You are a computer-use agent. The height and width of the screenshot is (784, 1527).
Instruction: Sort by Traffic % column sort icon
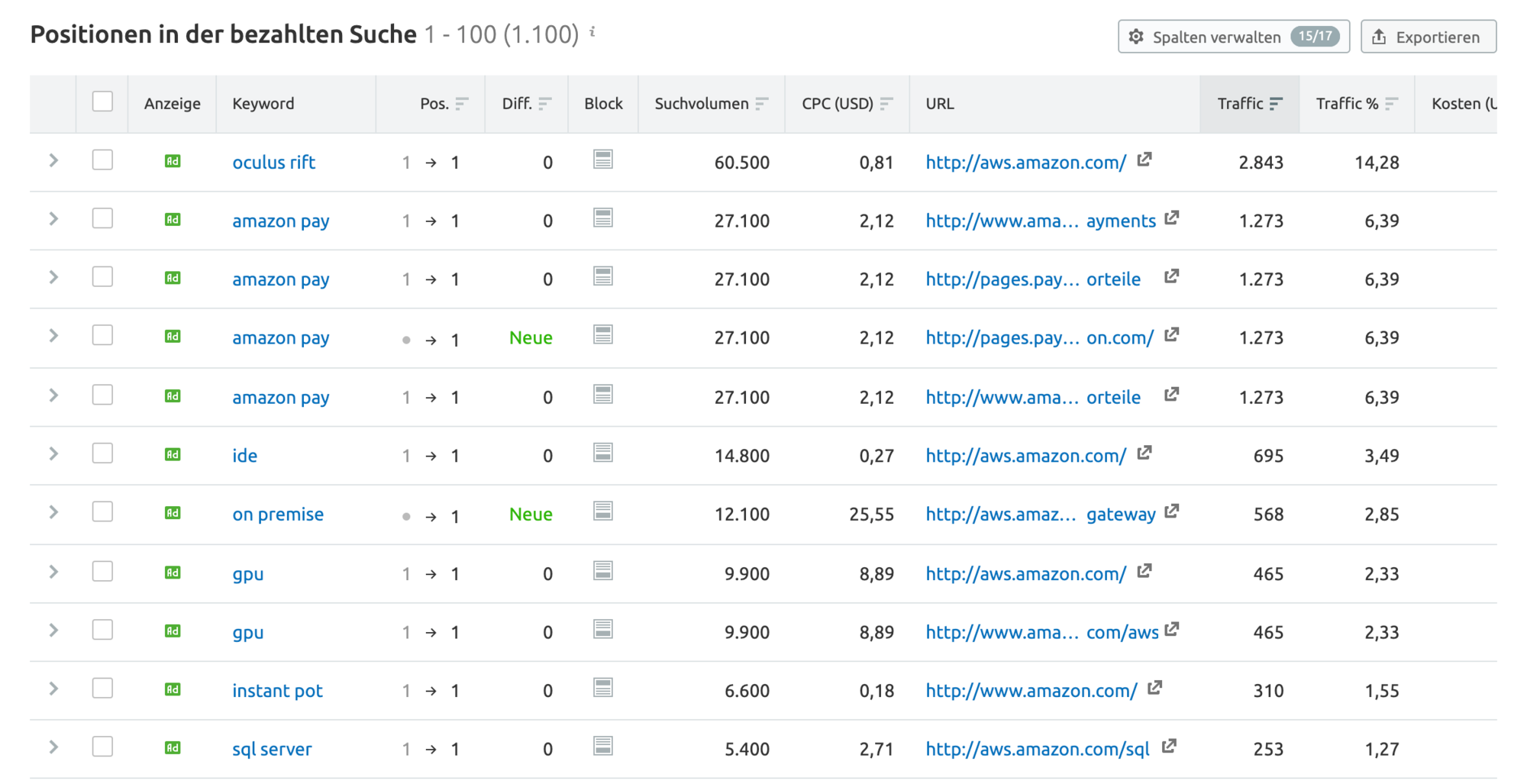coord(1392,104)
